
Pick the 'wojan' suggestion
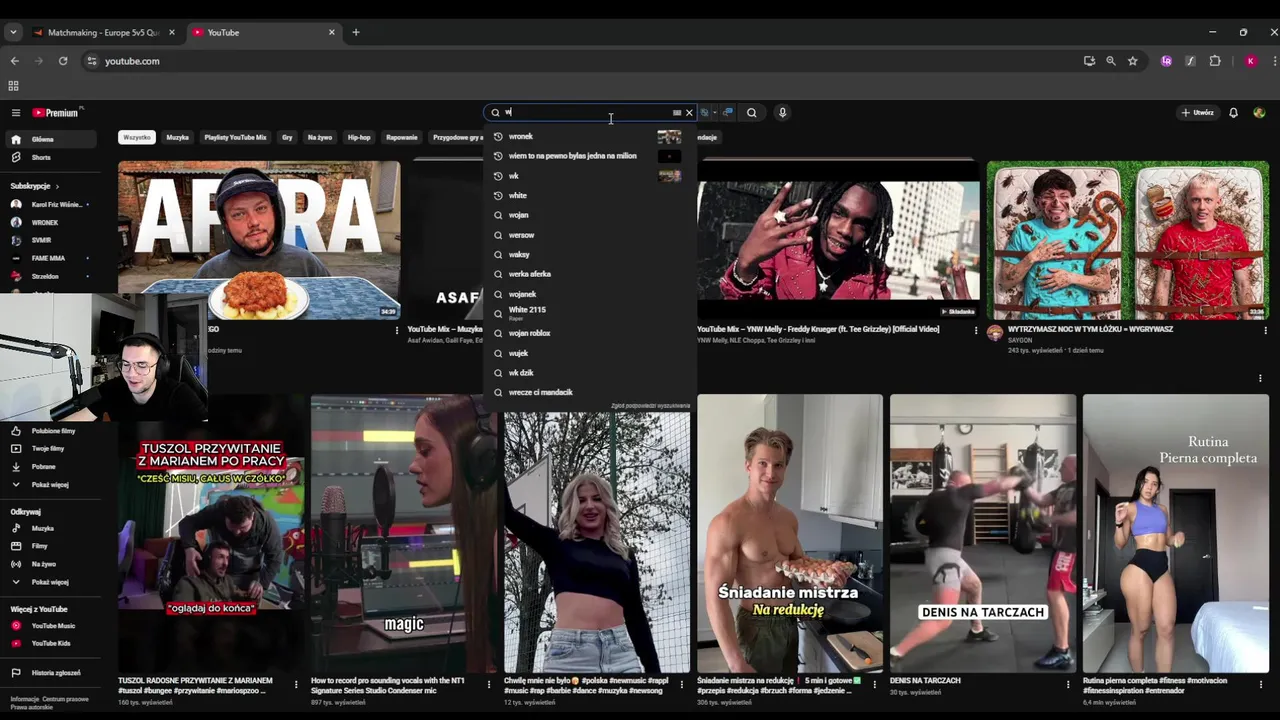click(x=590, y=215)
